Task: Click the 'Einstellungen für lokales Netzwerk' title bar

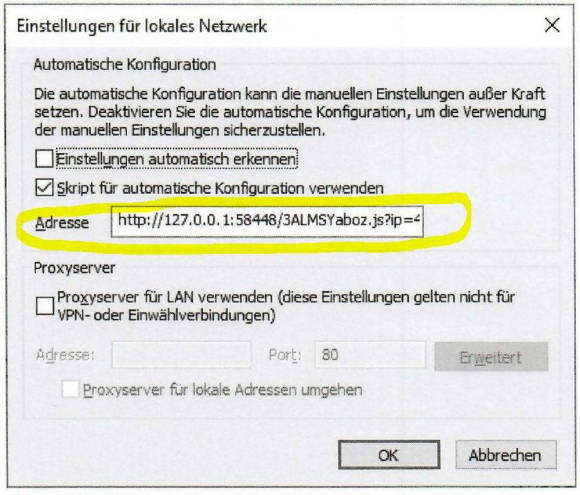Action: click(x=142, y=26)
